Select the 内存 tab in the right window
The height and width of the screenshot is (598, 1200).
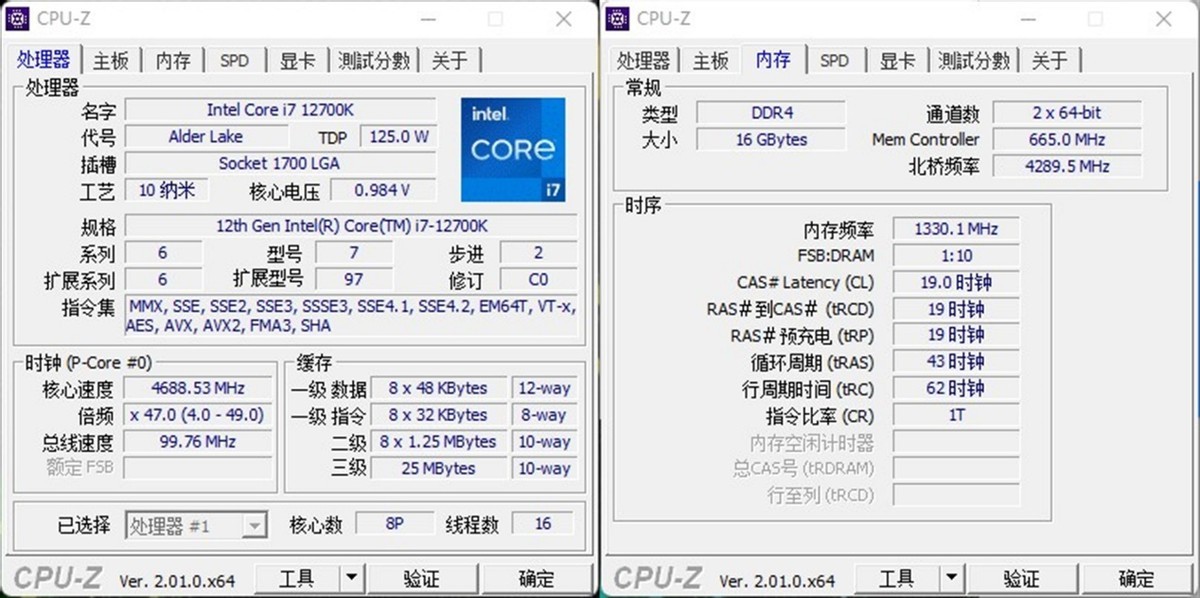pos(773,60)
